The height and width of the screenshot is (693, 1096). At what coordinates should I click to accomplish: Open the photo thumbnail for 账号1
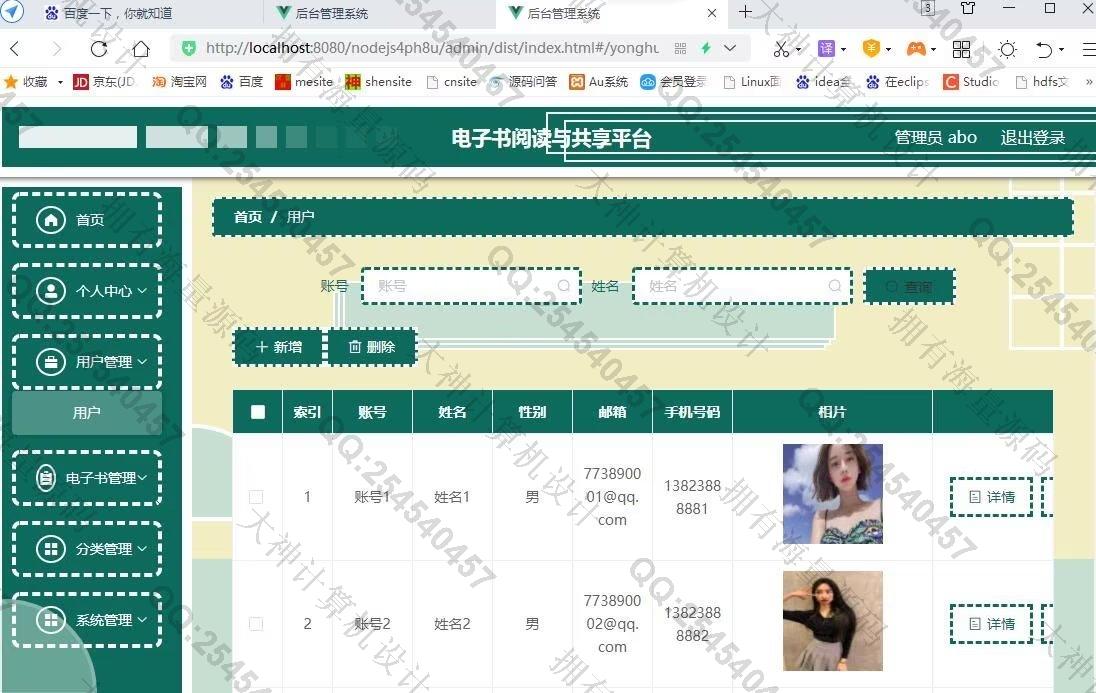click(832, 494)
